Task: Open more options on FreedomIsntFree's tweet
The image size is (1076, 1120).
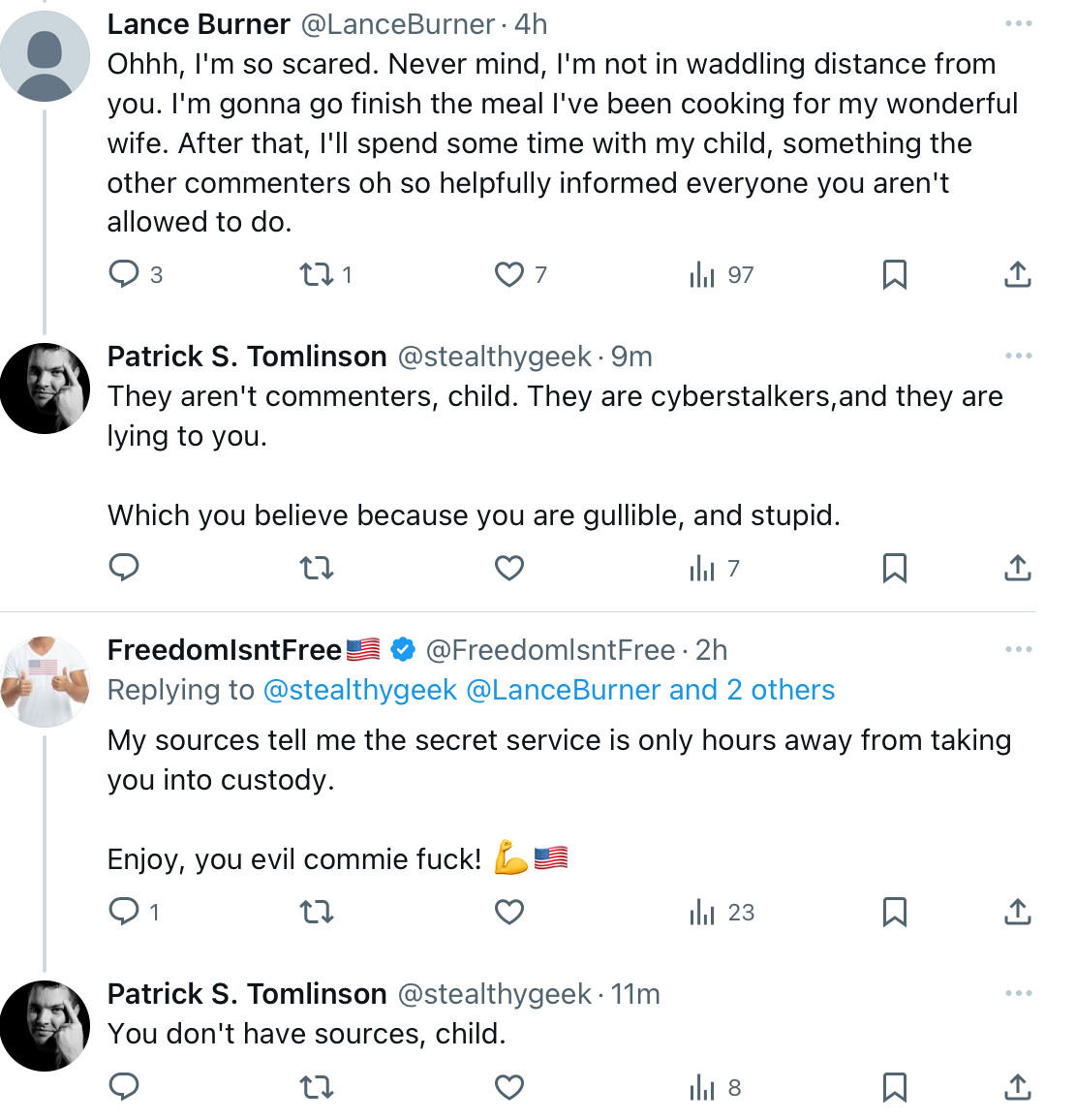Action: 1018,649
